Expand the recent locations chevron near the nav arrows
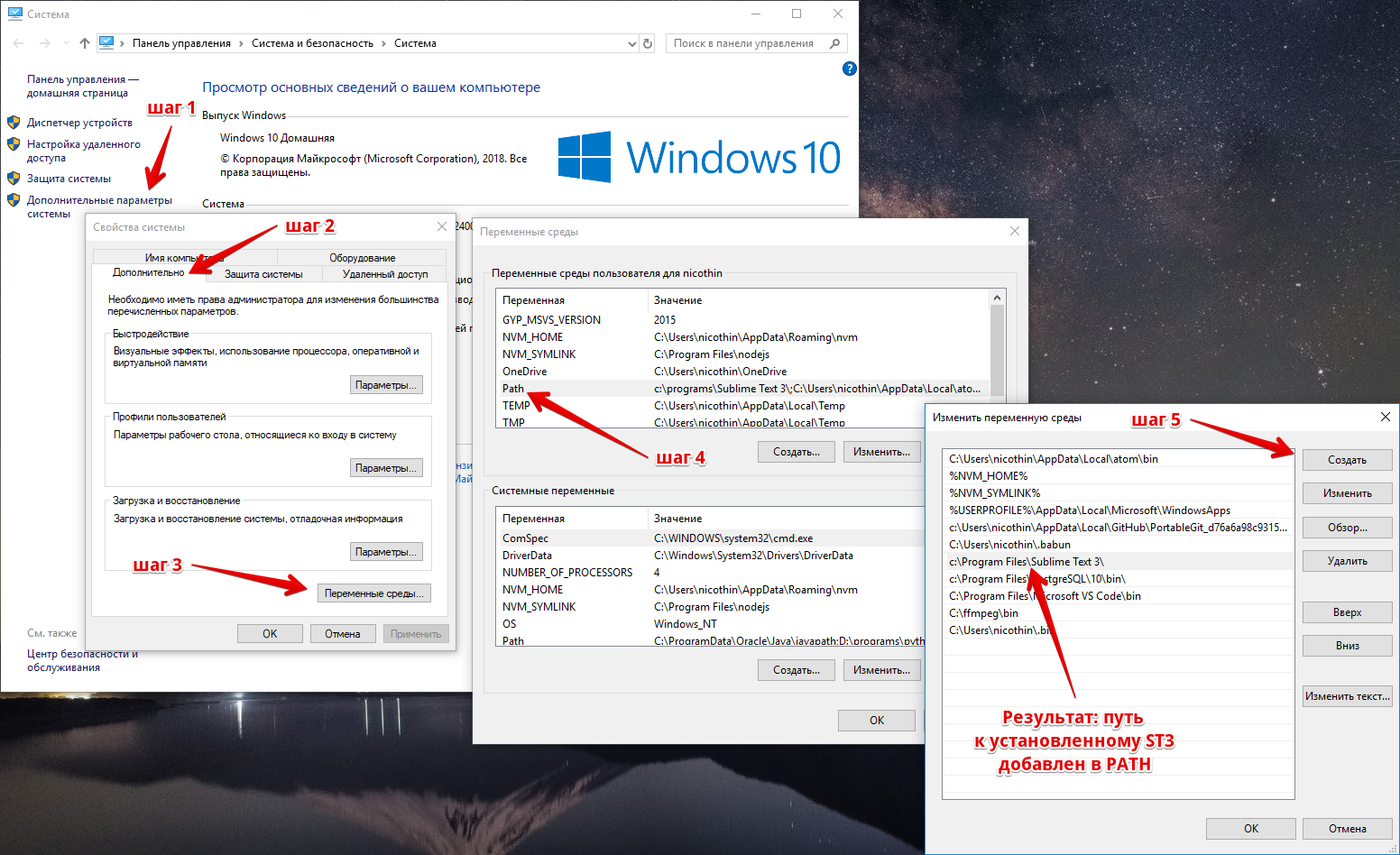Image resolution: width=1400 pixels, height=855 pixels. [x=66, y=43]
